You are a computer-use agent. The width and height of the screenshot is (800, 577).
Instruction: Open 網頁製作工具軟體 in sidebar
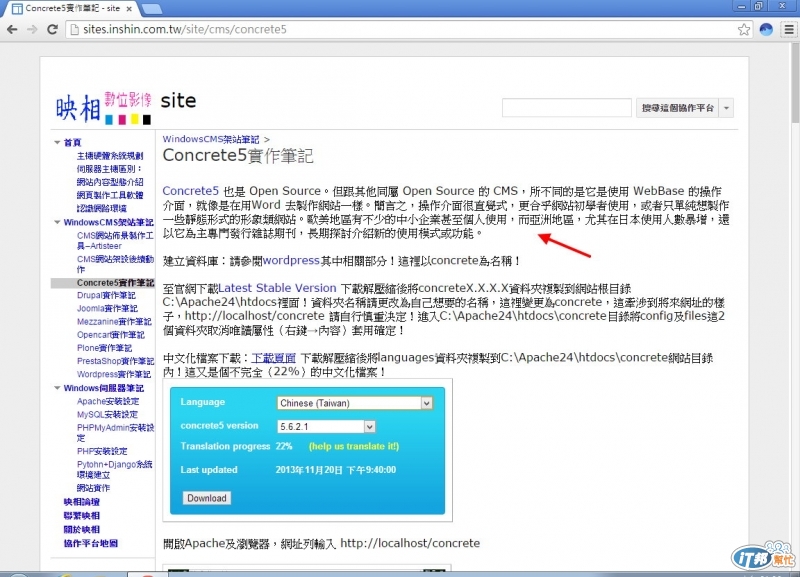tap(110, 195)
